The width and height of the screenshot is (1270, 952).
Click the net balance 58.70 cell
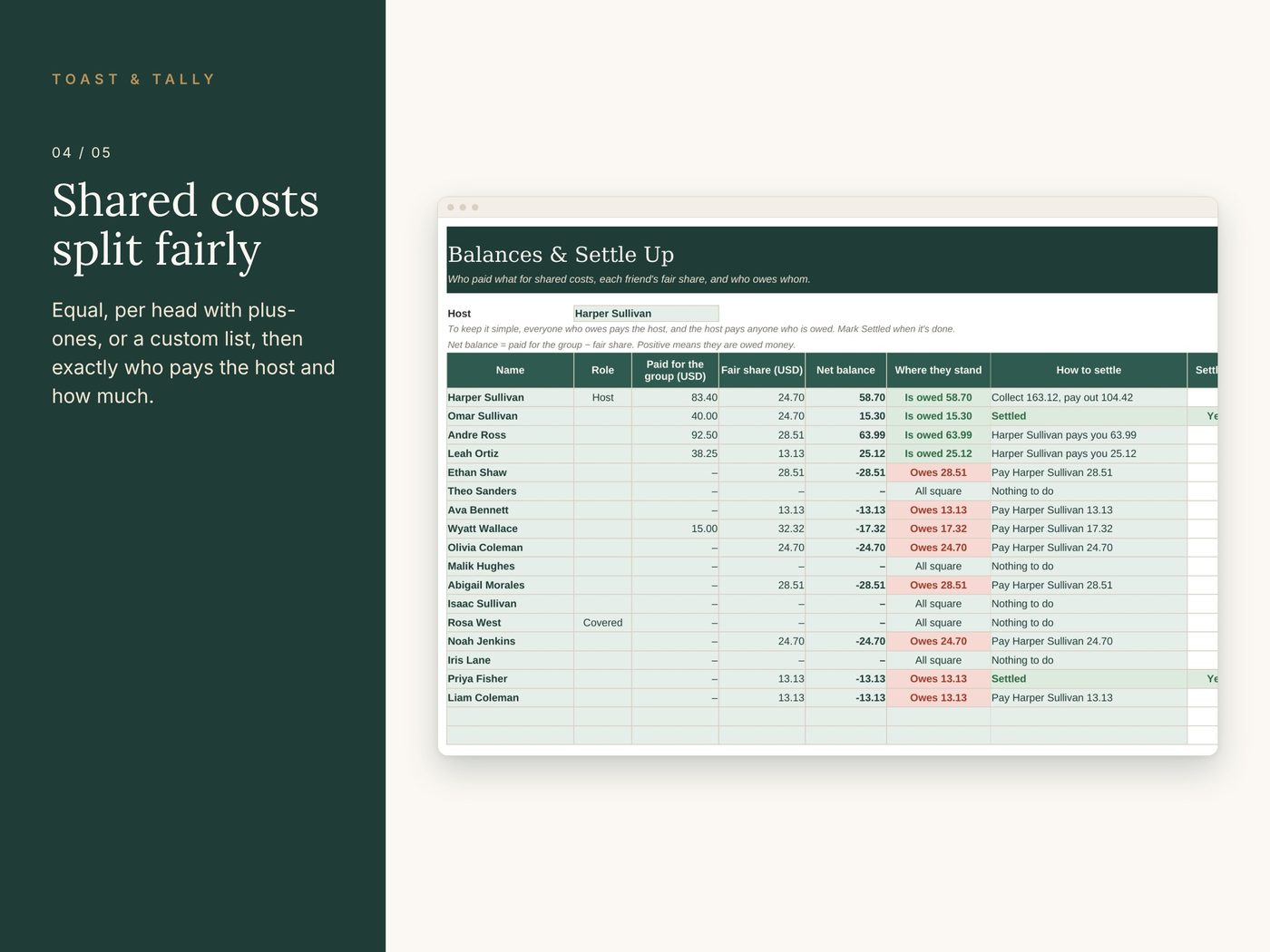point(845,398)
